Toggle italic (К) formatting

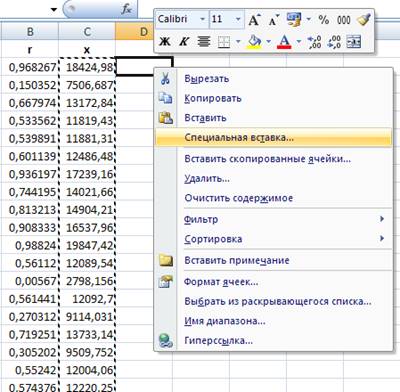[184, 42]
